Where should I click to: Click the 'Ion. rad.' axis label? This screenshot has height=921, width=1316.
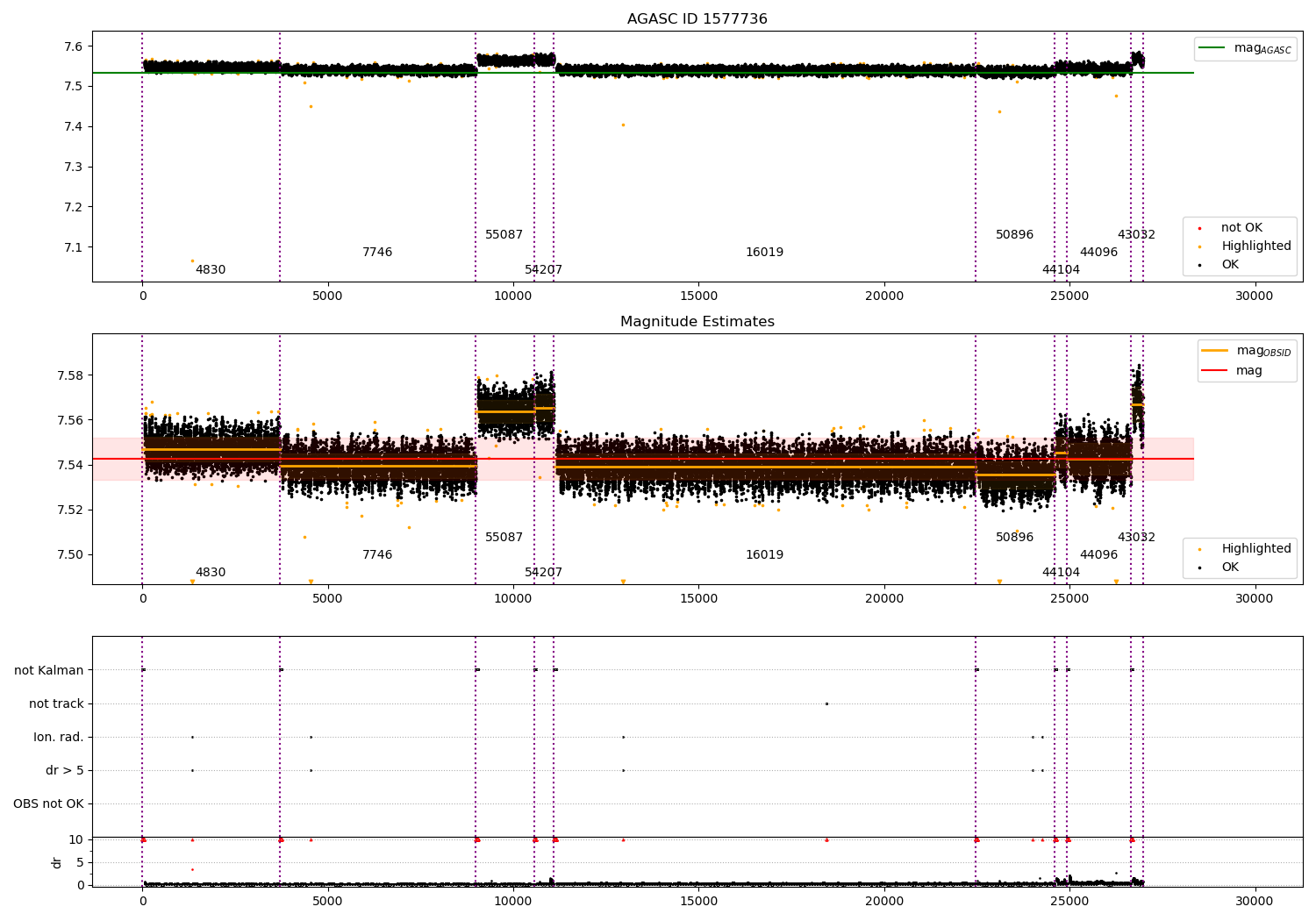coord(59,738)
